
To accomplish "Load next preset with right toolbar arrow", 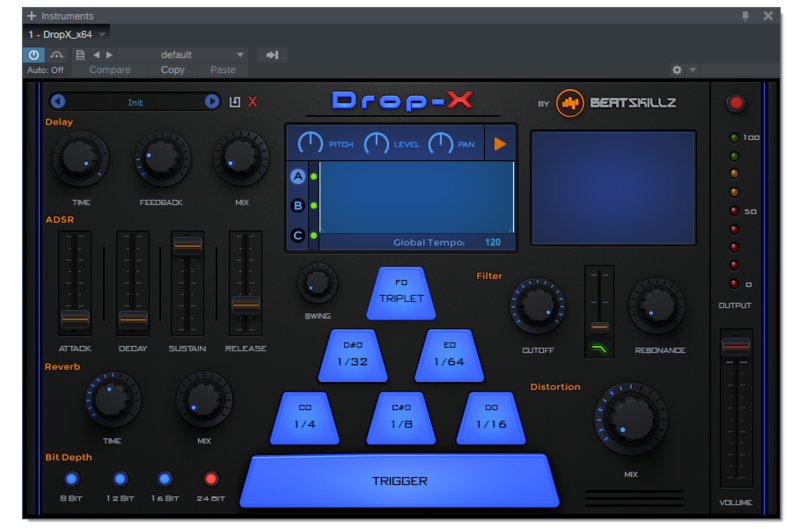I will [x=109, y=55].
